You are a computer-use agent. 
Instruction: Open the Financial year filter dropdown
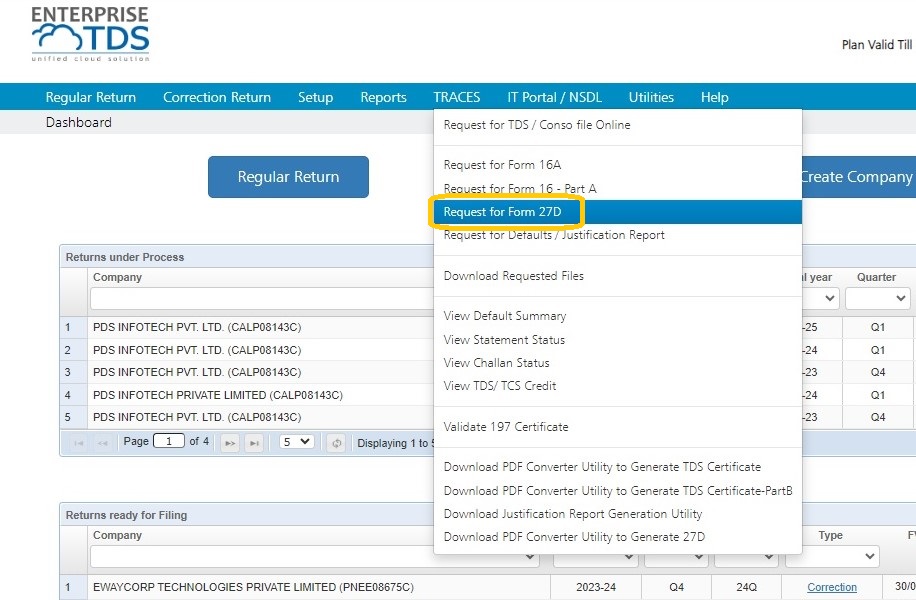[821, 299]
